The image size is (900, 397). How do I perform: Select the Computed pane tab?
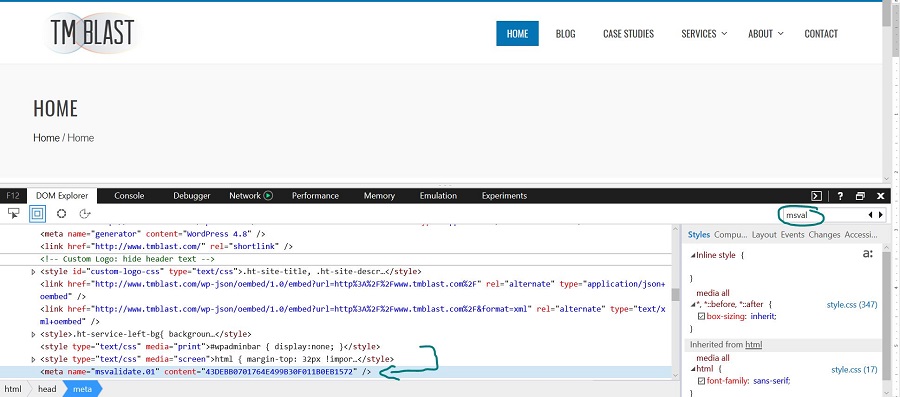coord(731,235)
